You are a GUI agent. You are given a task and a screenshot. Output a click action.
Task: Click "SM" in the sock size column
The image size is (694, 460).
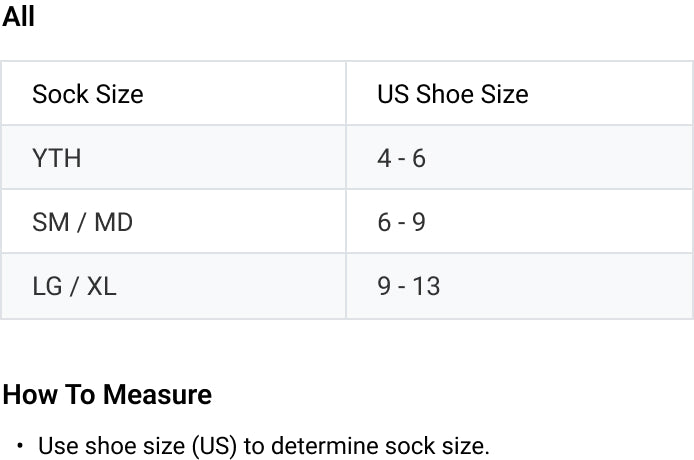[x=50, y=222]
